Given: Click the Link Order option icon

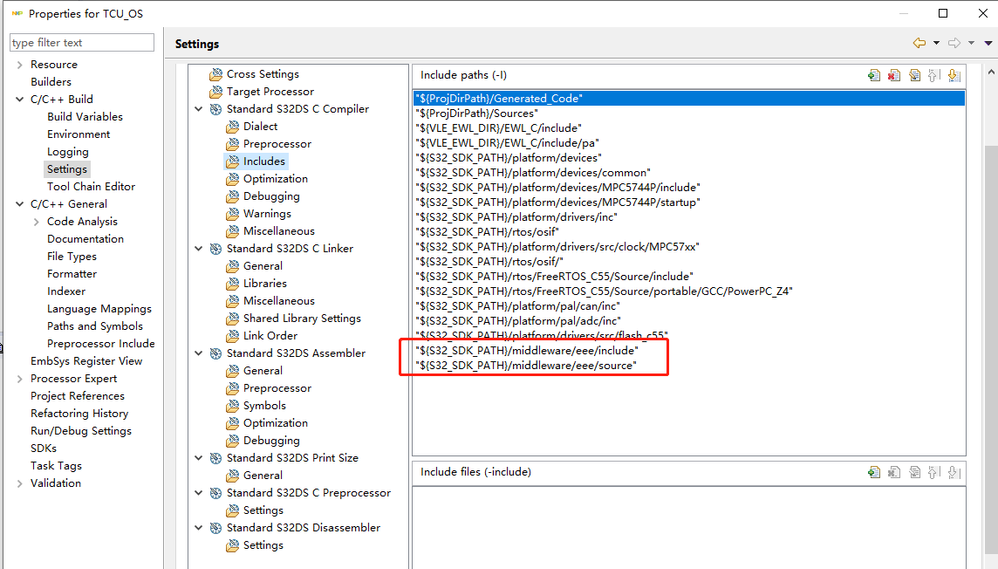Looking at the screenshot, I should [233, 336].
